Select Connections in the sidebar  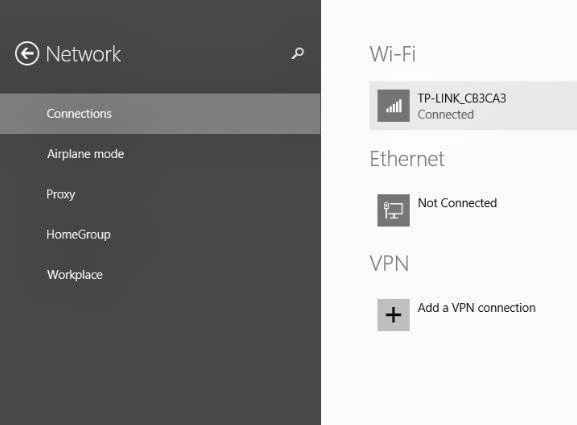160,114
